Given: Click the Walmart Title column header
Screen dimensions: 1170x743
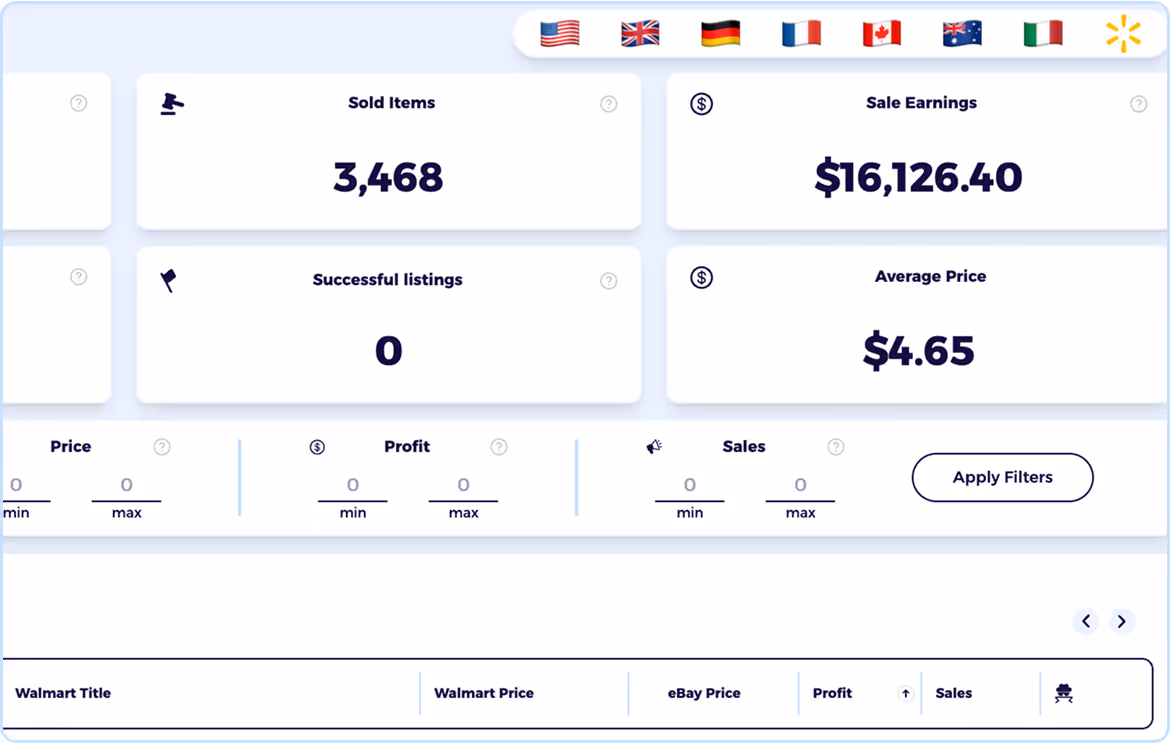Looking at the screenshot, I should 63,693.
